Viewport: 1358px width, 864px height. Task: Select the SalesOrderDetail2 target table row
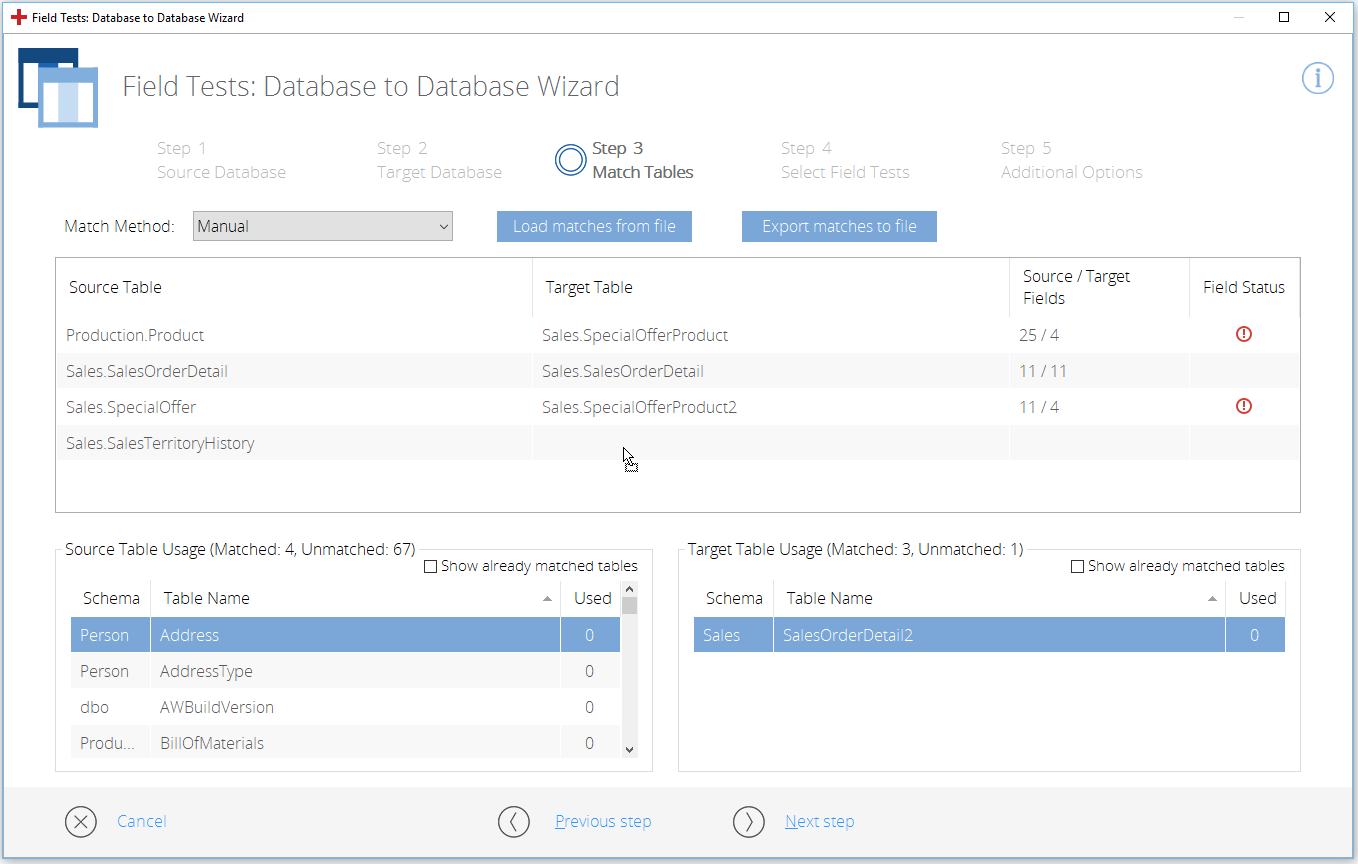pos(988,635)
